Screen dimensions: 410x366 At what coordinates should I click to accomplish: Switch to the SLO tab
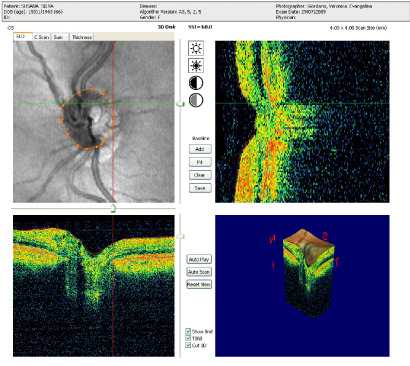[x=23, y=37]
